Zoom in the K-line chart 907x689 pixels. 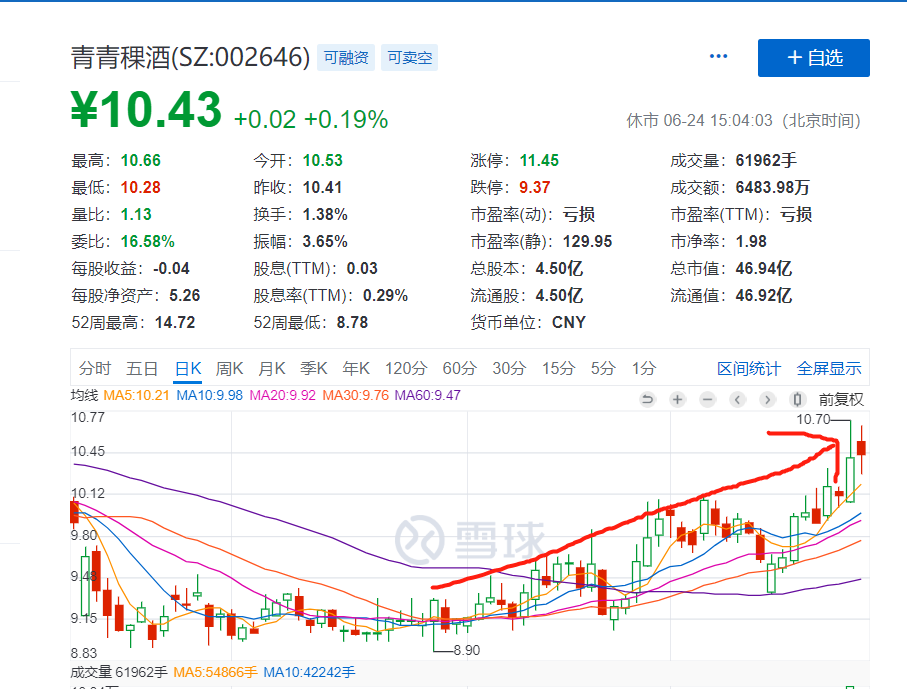click(x=677, y=399)
